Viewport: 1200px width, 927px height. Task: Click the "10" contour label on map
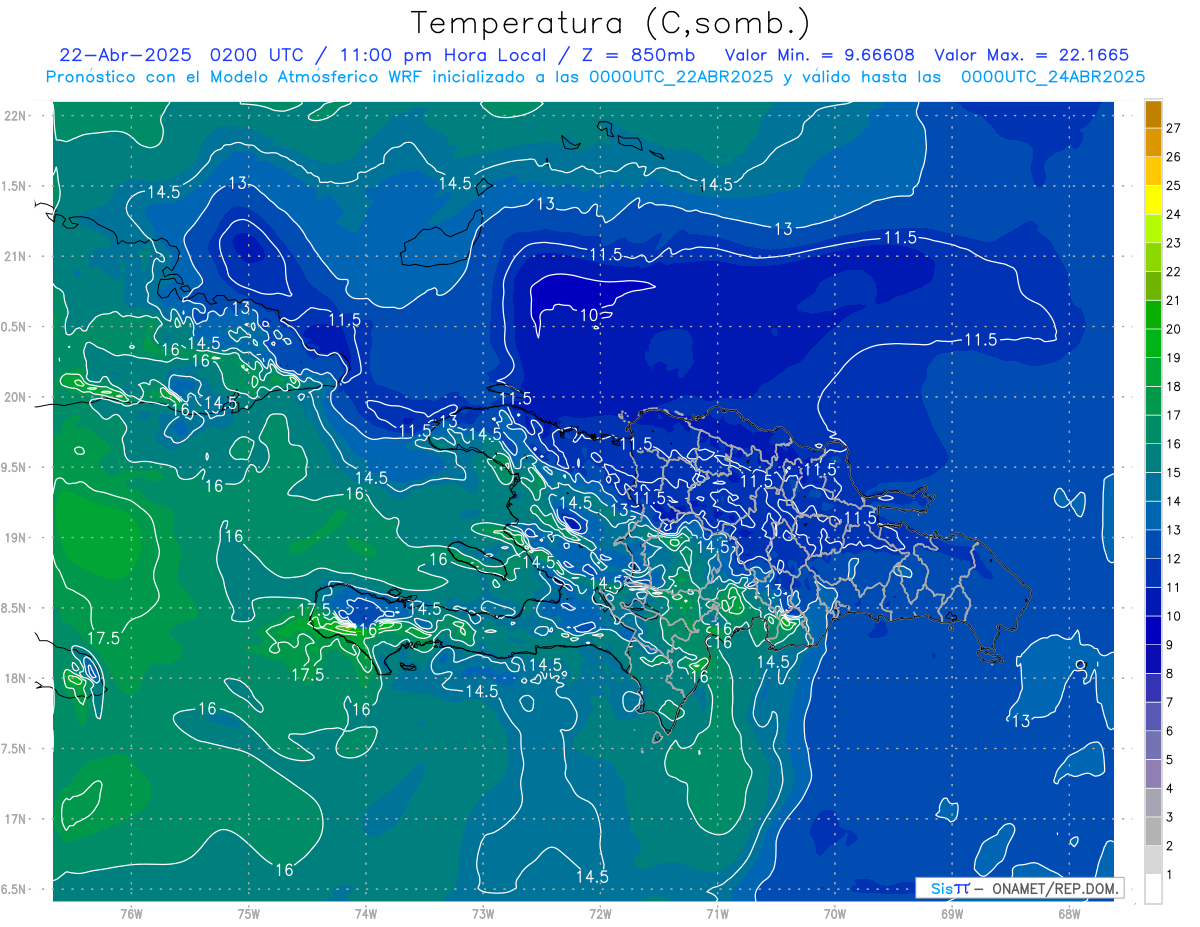coord(589,316)
